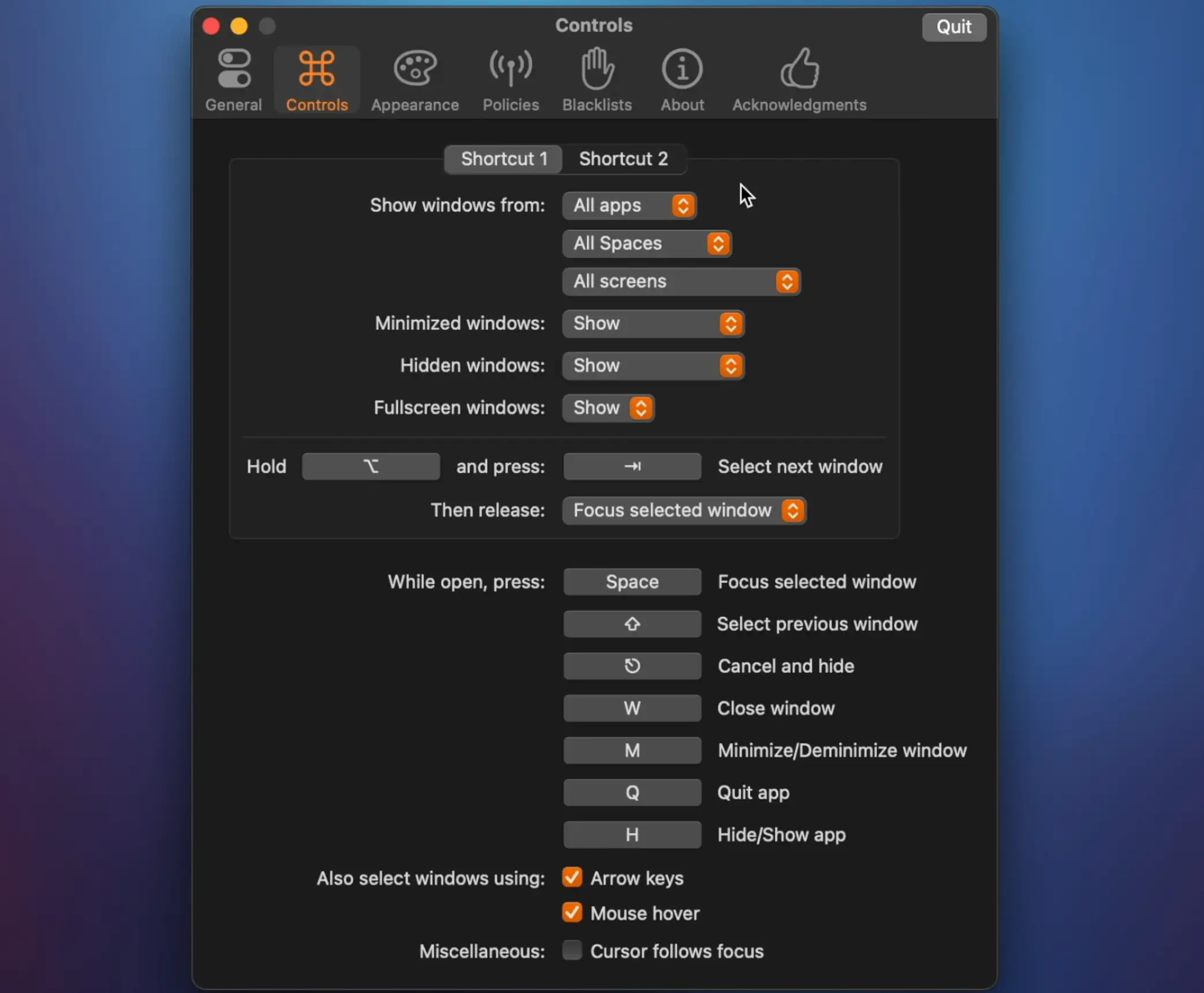Image resolution: width=1204 pixels, height=993 pixels.
Task: Select the Space key button
Action: tap(631, 581)
